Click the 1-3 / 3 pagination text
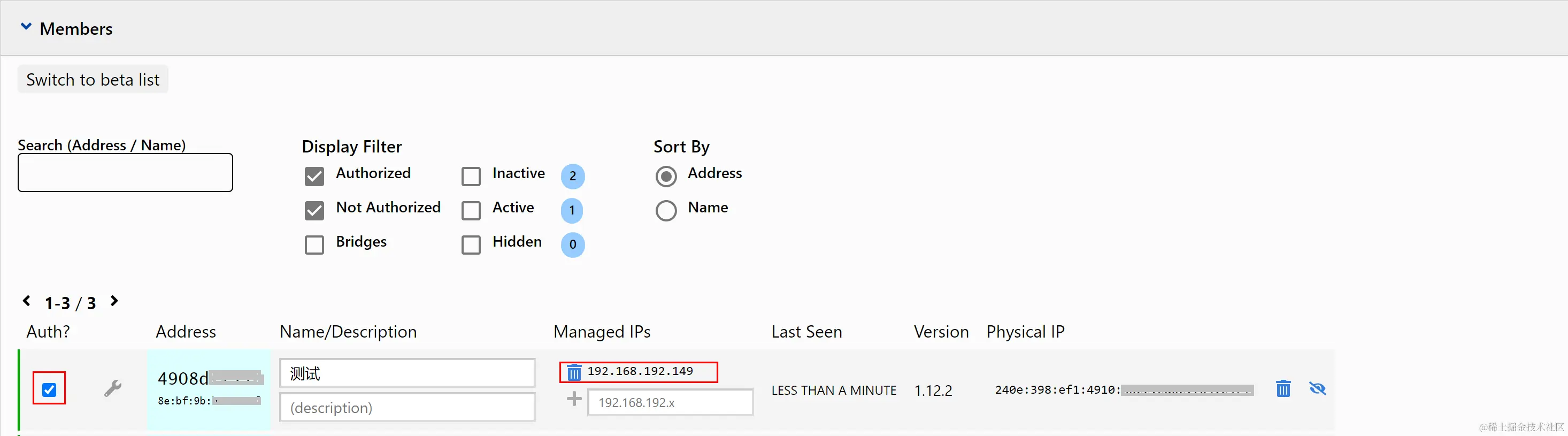 point(70,303)
